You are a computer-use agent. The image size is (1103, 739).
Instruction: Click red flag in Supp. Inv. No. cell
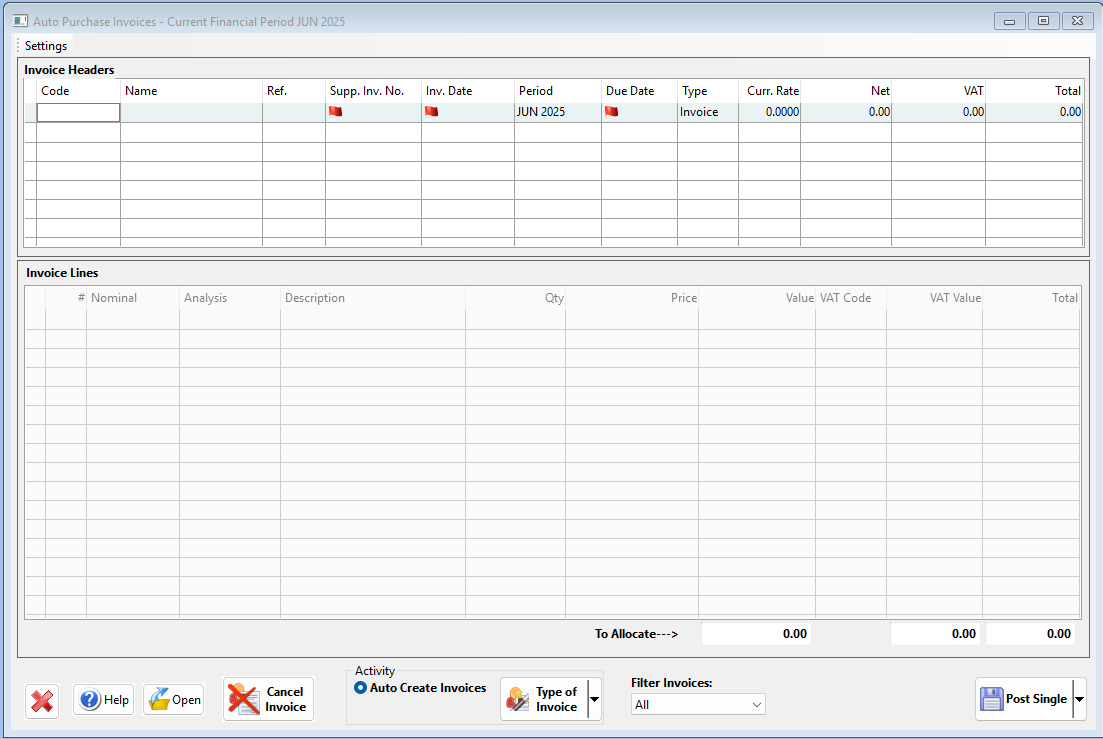(336, 112)
